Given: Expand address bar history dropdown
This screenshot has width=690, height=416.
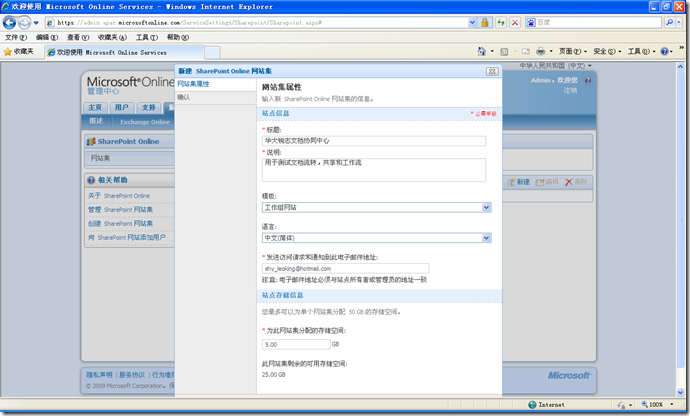Looking at the screenshot, I should [x=472, y=22].
